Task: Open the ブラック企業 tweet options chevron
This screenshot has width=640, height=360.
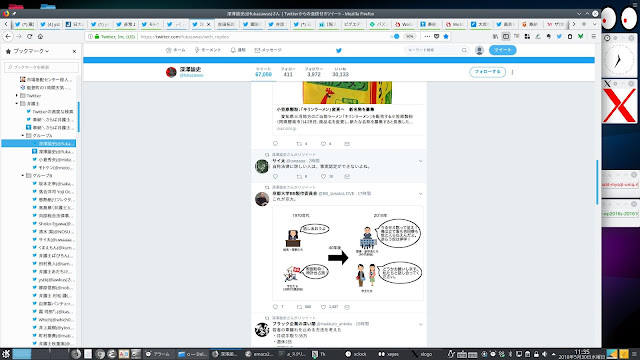Action: (x=420, y=324)
